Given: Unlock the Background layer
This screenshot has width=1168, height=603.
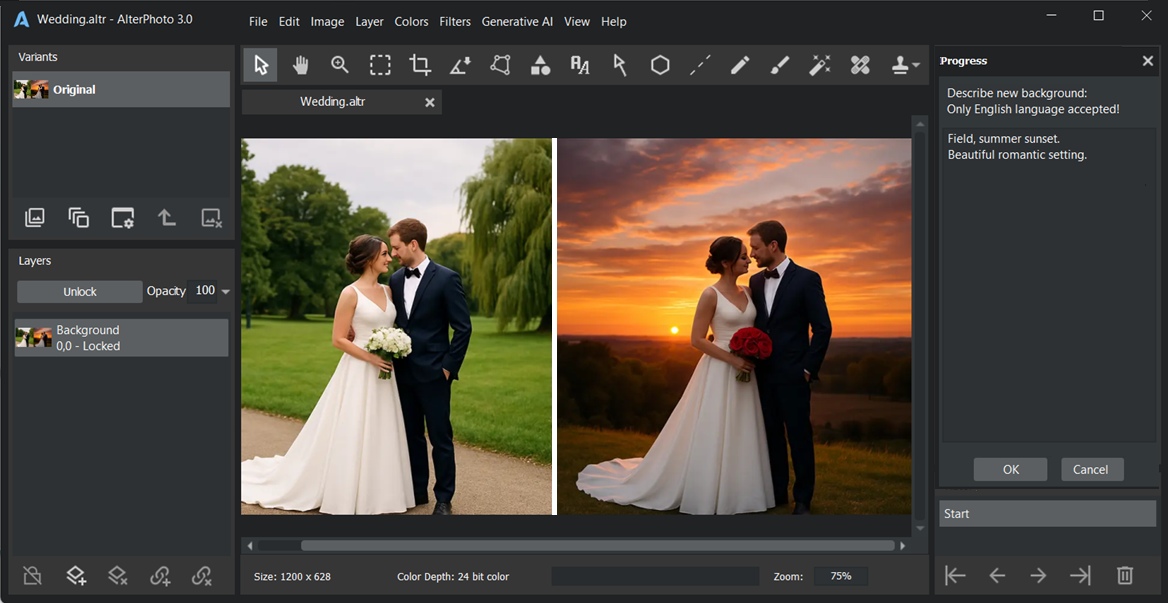Looking at the screenshot, I should pyautogui.click(x=79, y=291).
